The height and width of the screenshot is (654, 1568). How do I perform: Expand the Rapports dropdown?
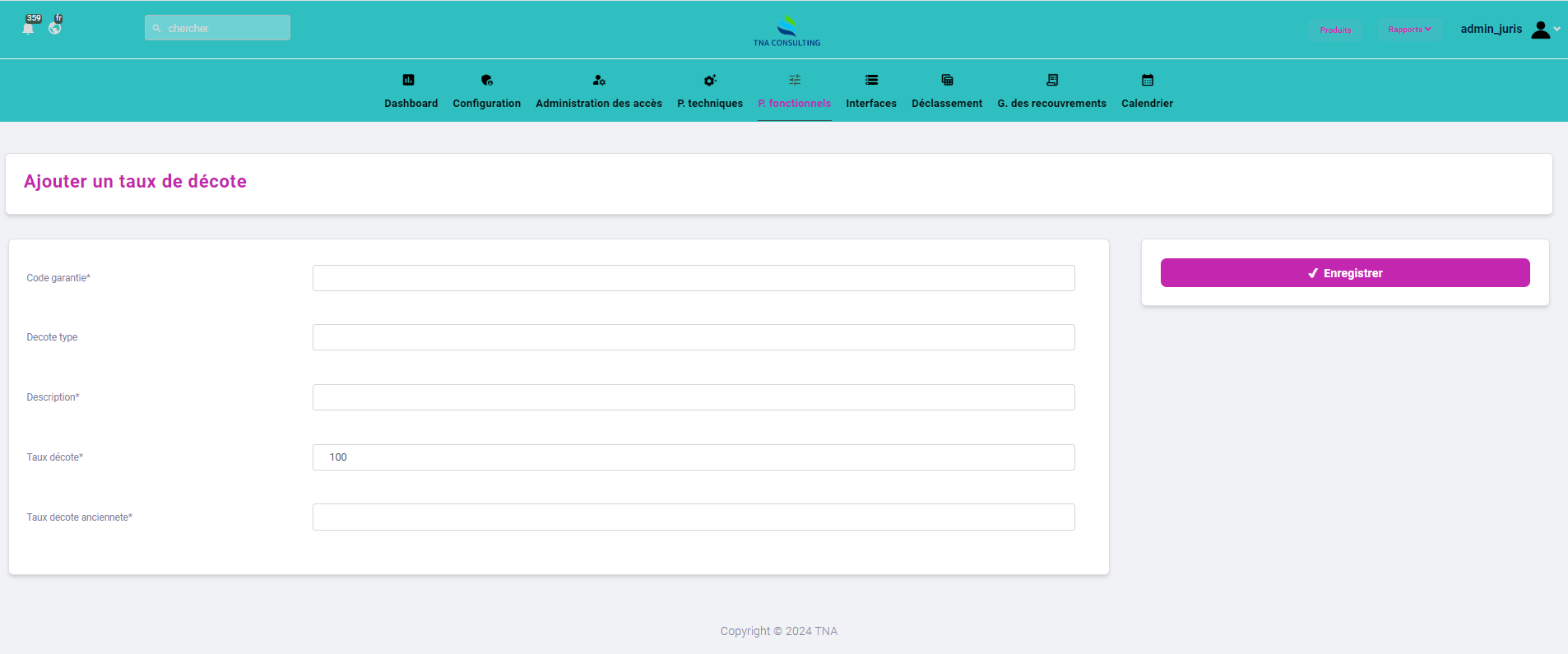[x=1409, y=30]
